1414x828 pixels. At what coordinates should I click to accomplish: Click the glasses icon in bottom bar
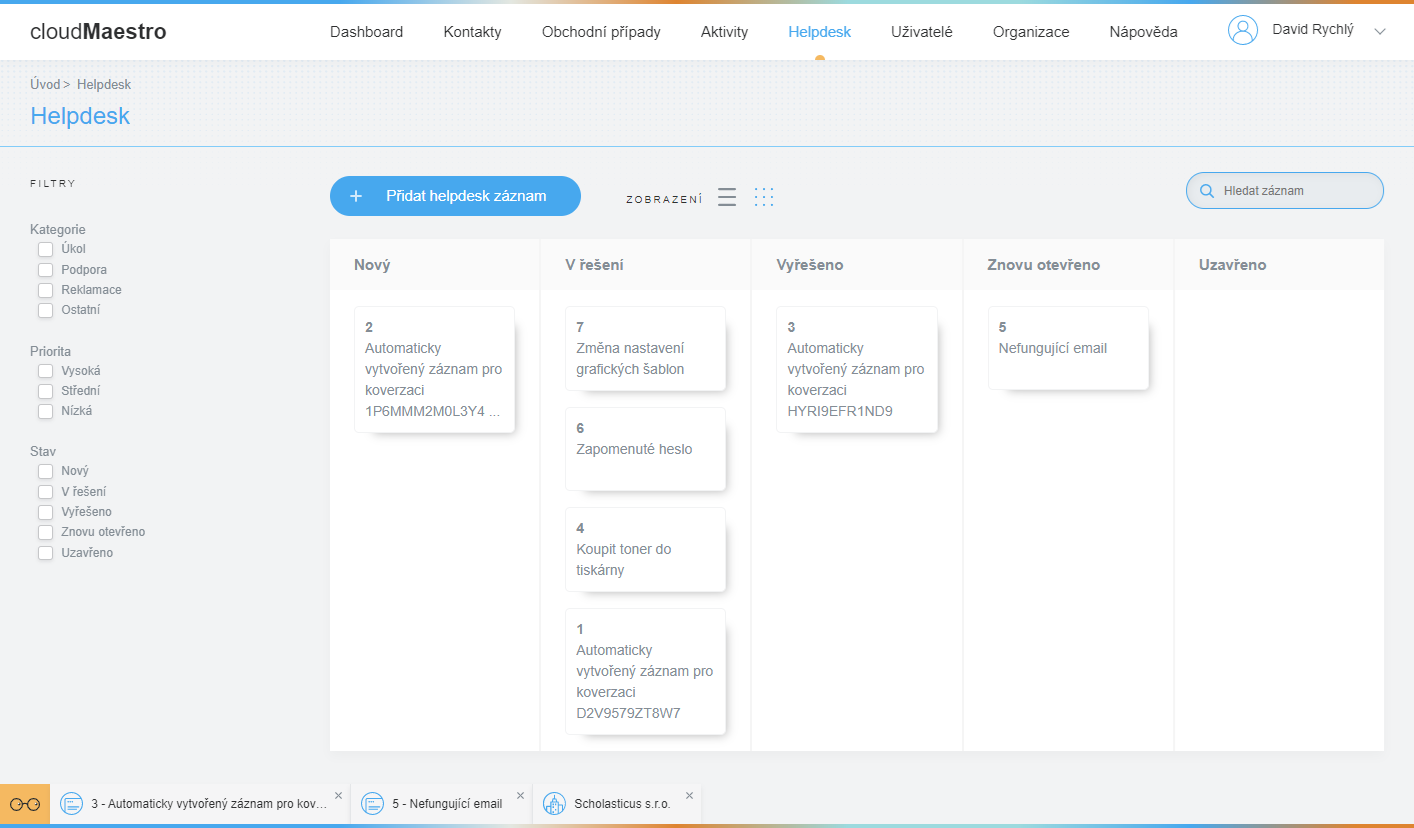click(x=25, y=804)
